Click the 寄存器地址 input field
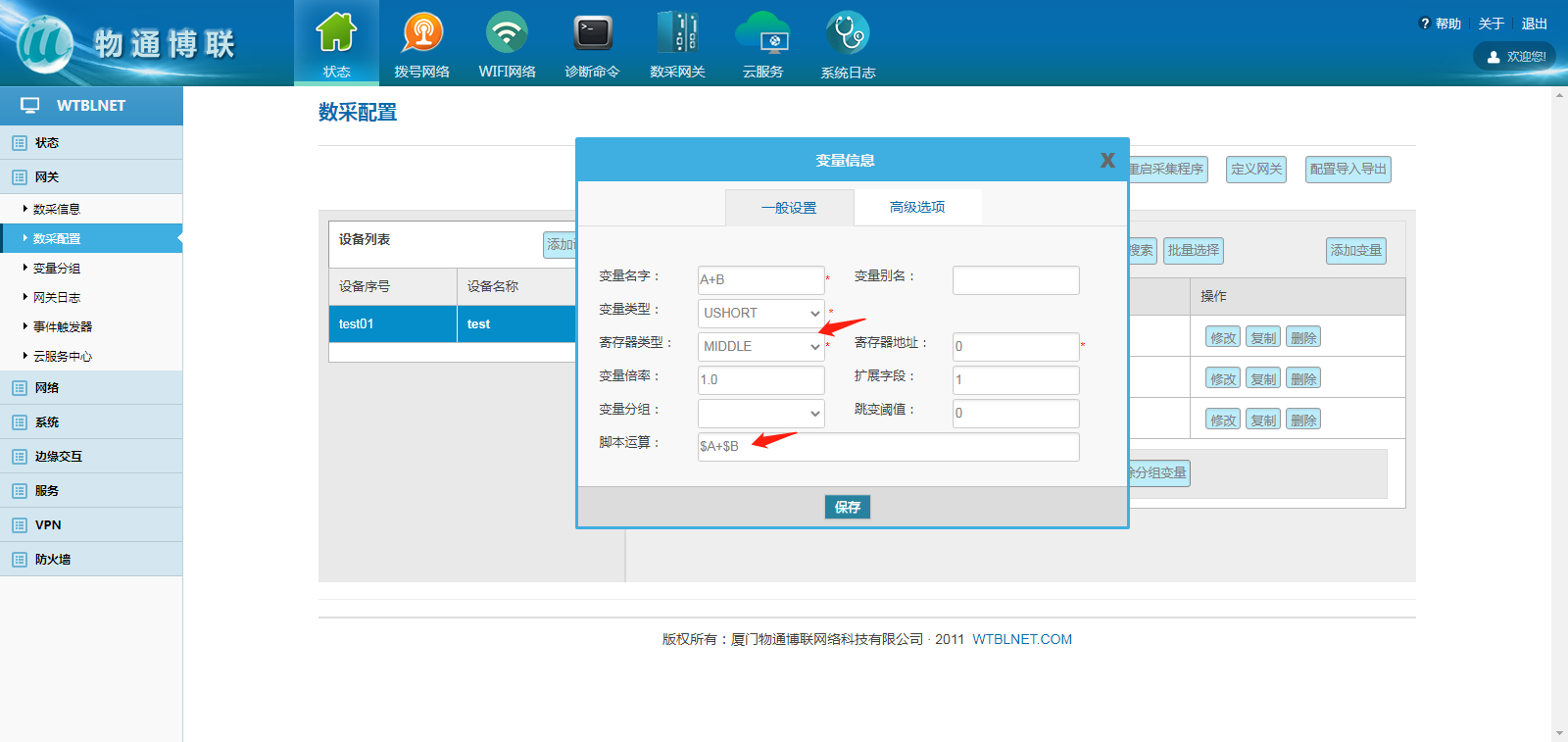1568x742 pixels. (1016, 346)
